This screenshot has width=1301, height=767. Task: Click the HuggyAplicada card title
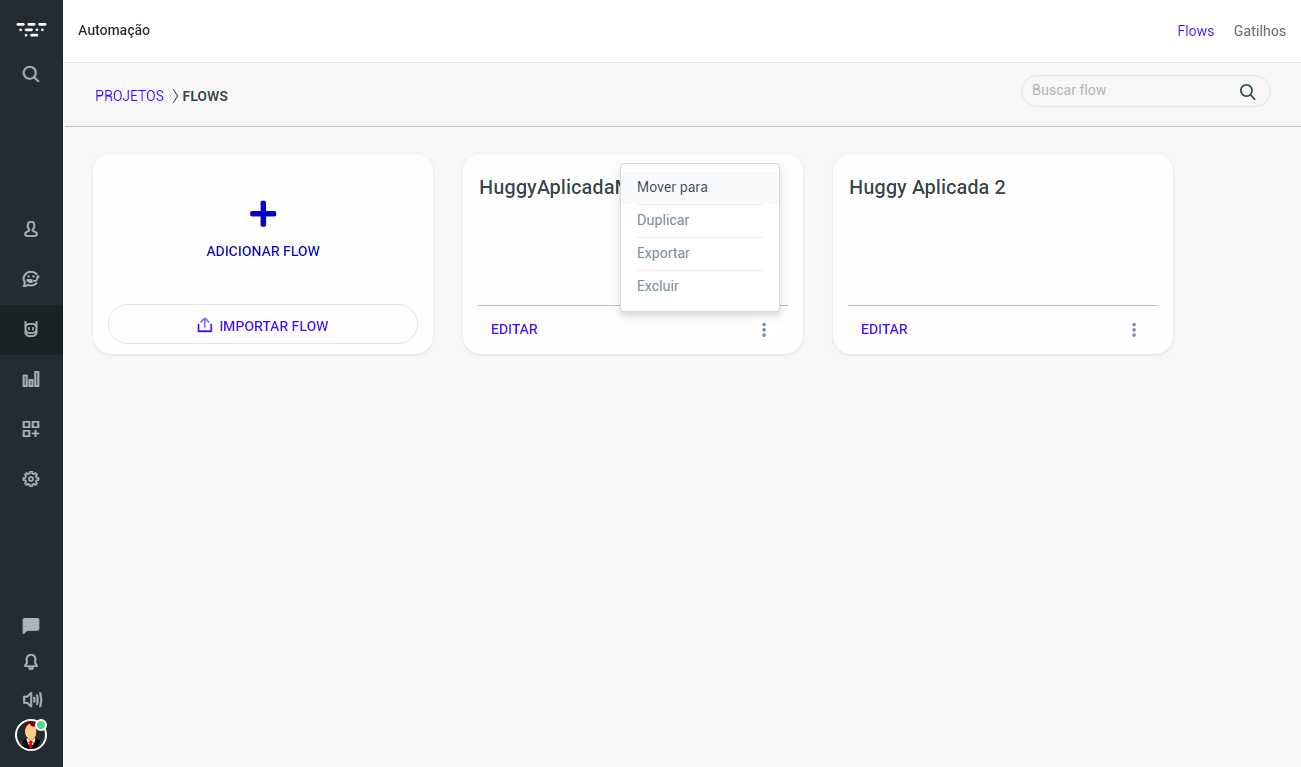click(x=550, y=187)
